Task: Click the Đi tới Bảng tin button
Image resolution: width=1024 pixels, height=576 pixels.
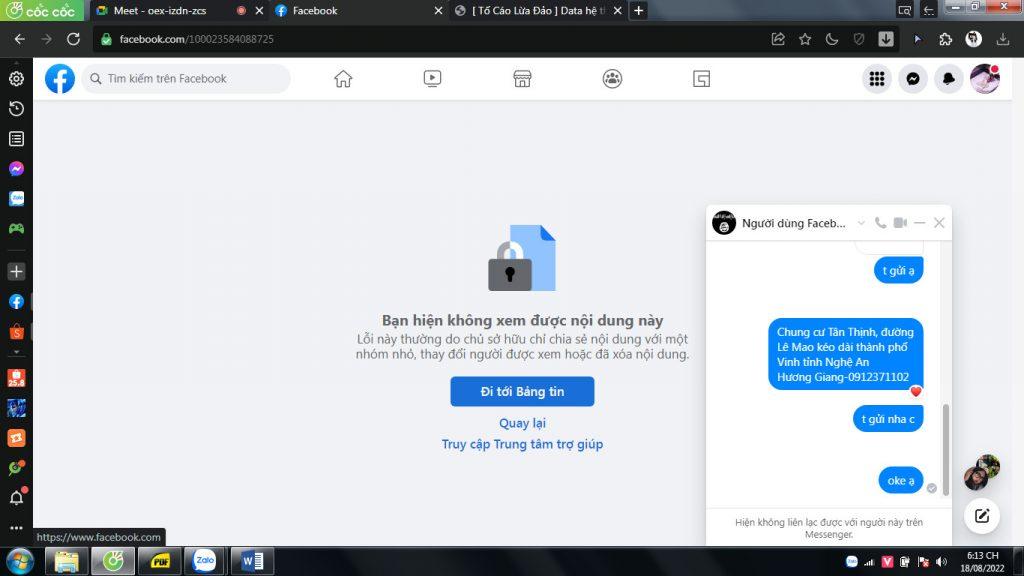Action: click(x=522, y=391)
